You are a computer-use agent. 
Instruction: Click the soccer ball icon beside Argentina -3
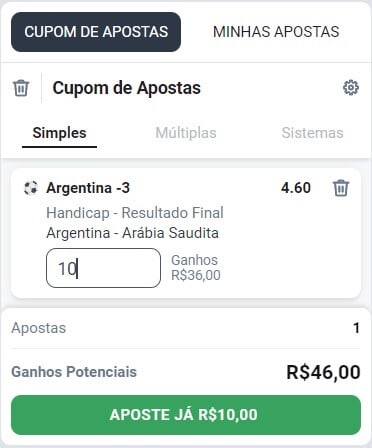[31, 188]
